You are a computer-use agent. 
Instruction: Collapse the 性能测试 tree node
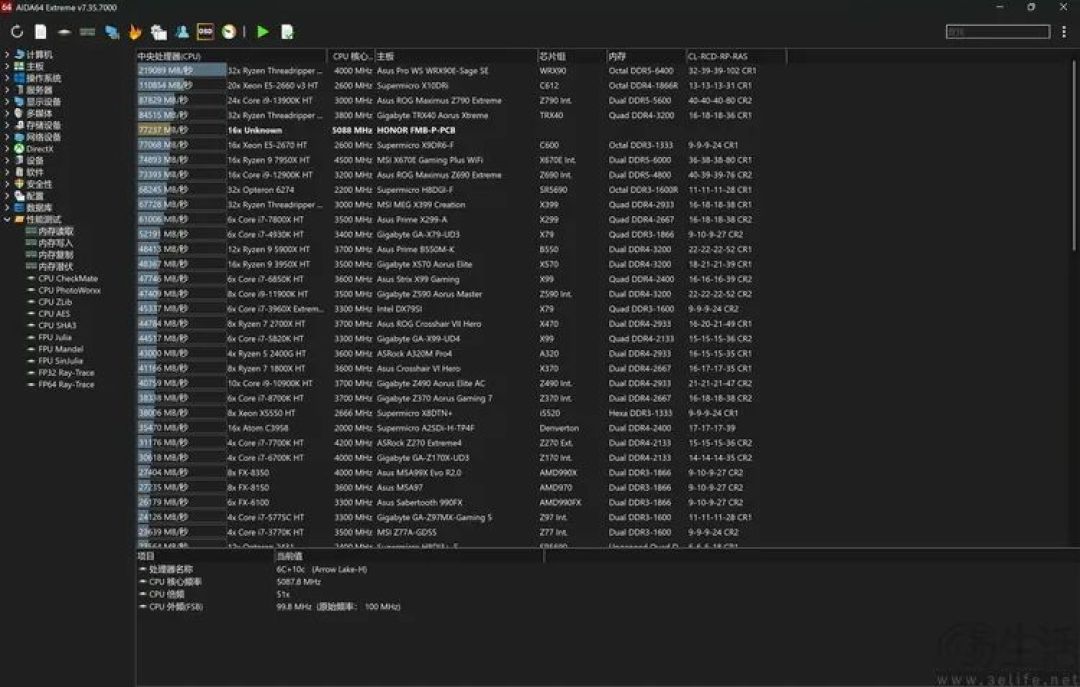tap(7, 219)
